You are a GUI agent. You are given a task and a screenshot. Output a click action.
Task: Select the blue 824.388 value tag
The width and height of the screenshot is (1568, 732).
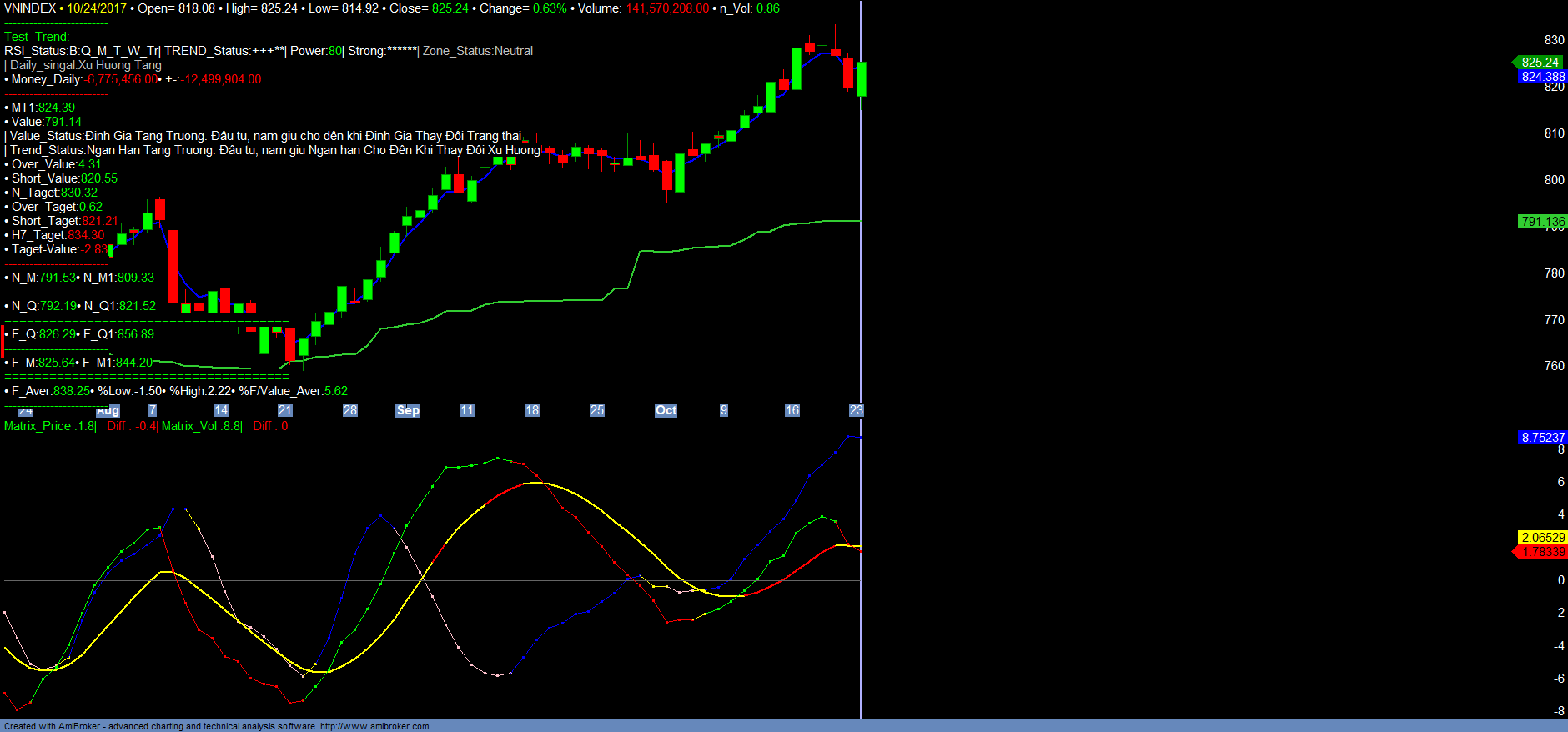pyautogui.click(x=1542, y=77)
